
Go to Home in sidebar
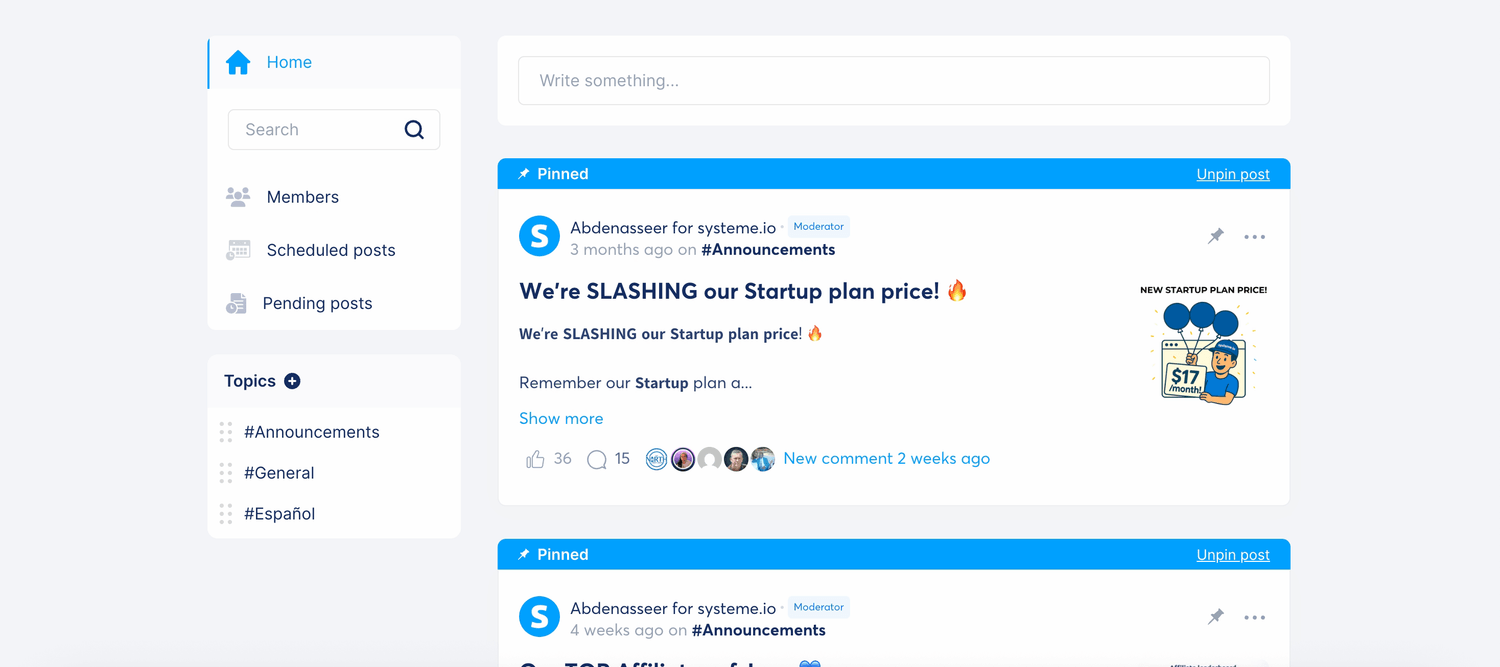click(288, 62)
